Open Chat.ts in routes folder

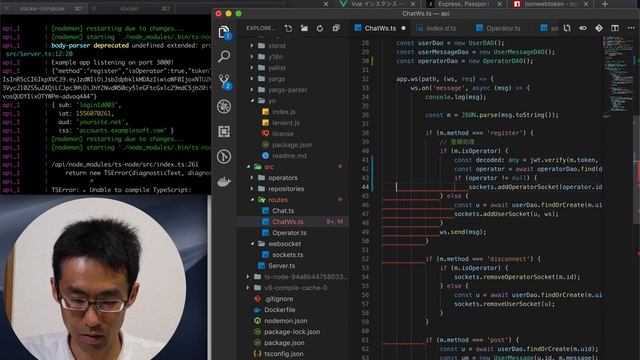pos(282,211)
